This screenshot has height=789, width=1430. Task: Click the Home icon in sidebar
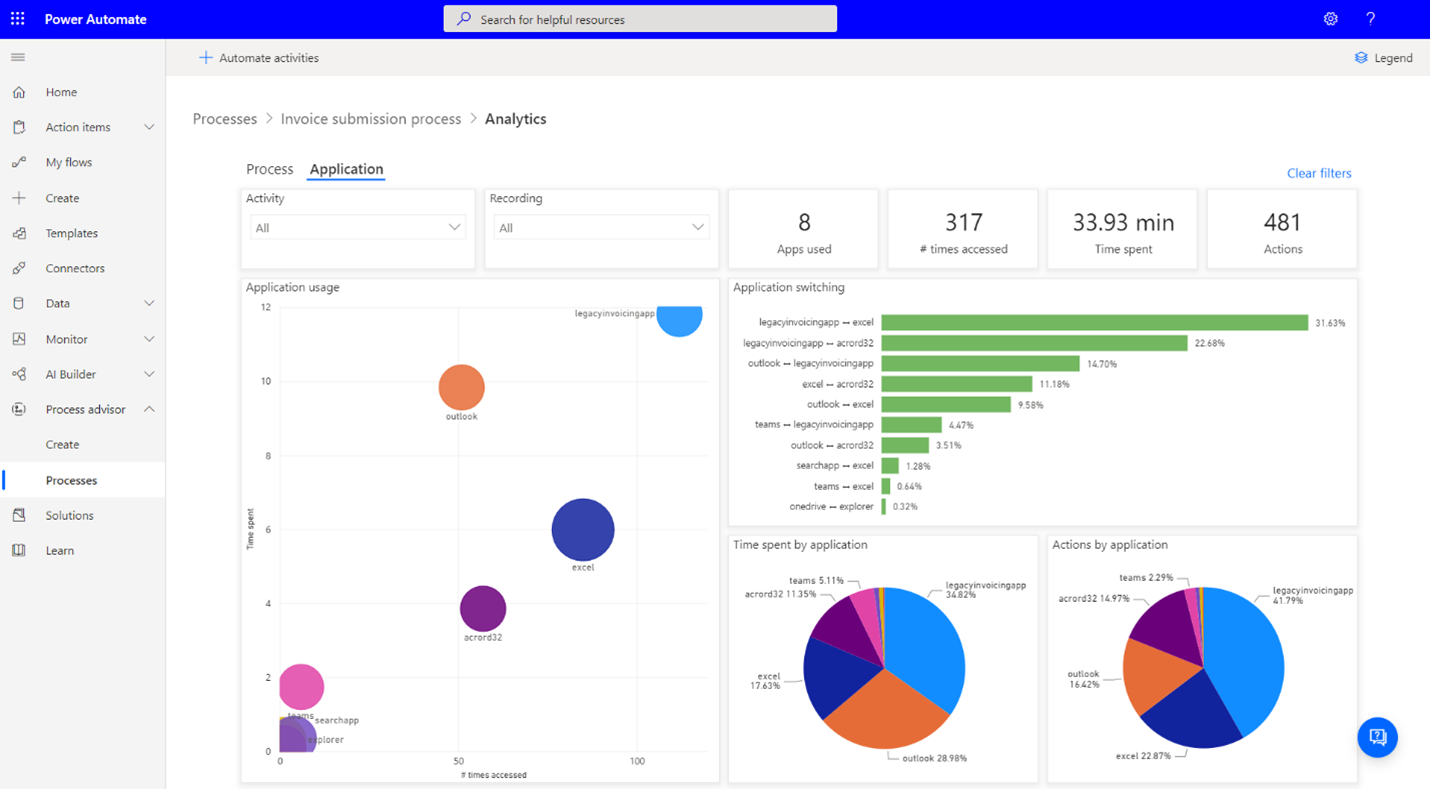coord(19,92)
